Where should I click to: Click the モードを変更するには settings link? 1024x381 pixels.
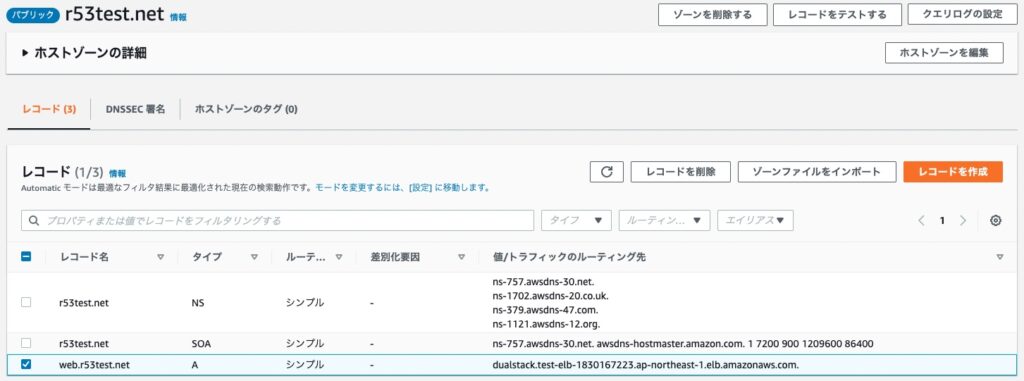click(402, 188)
